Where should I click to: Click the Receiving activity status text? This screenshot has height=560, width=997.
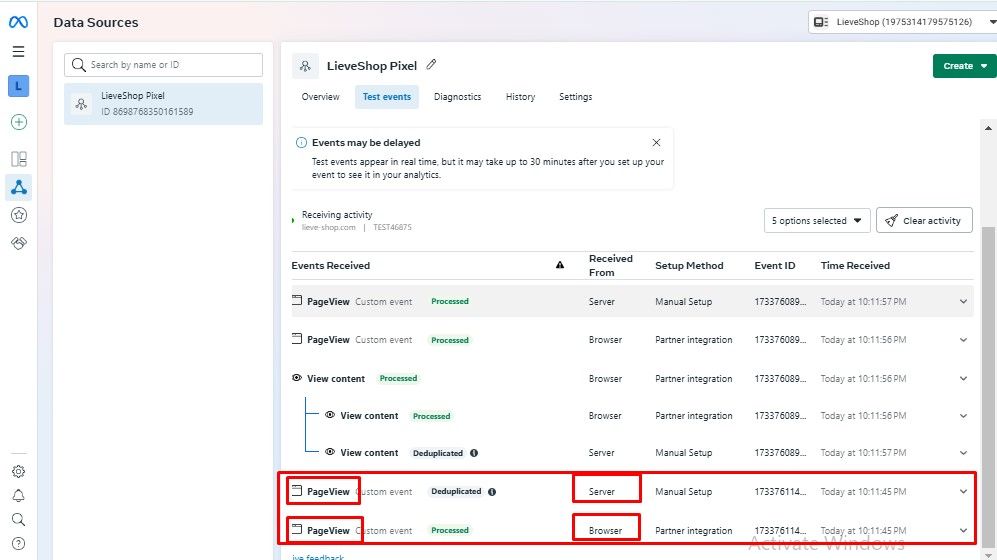(x=337, y=215)
